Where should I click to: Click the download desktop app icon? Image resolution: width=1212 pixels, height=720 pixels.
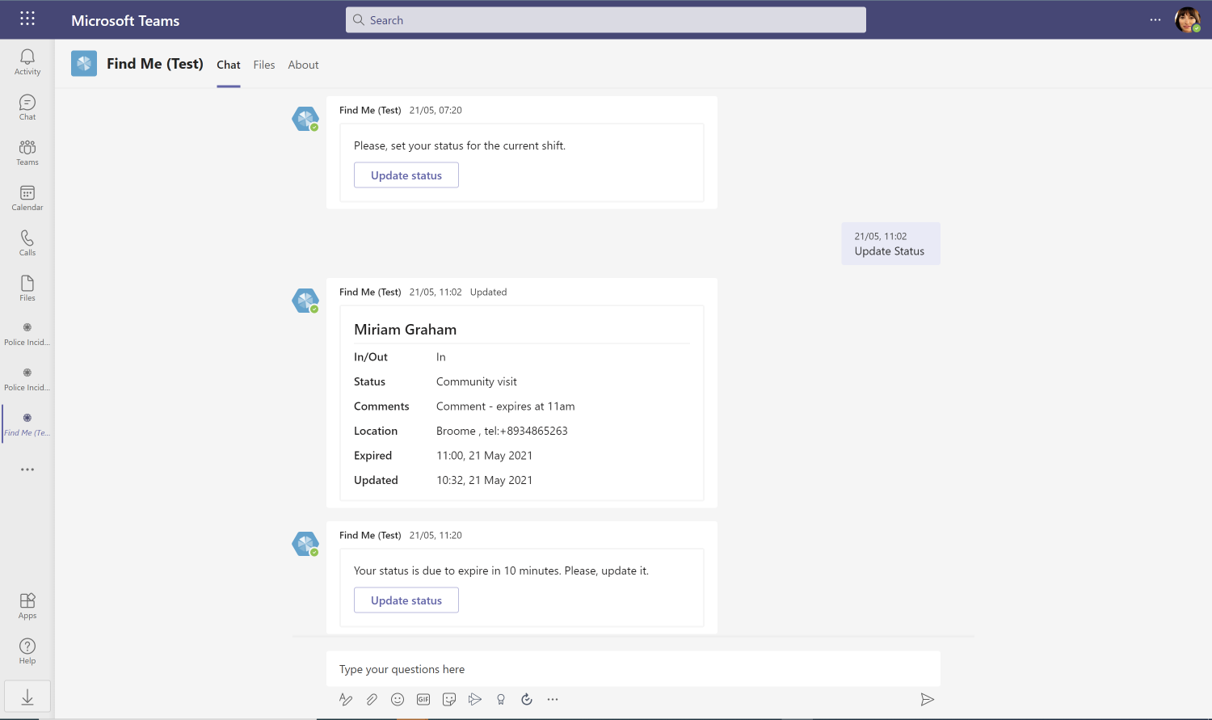coord(27,697)
